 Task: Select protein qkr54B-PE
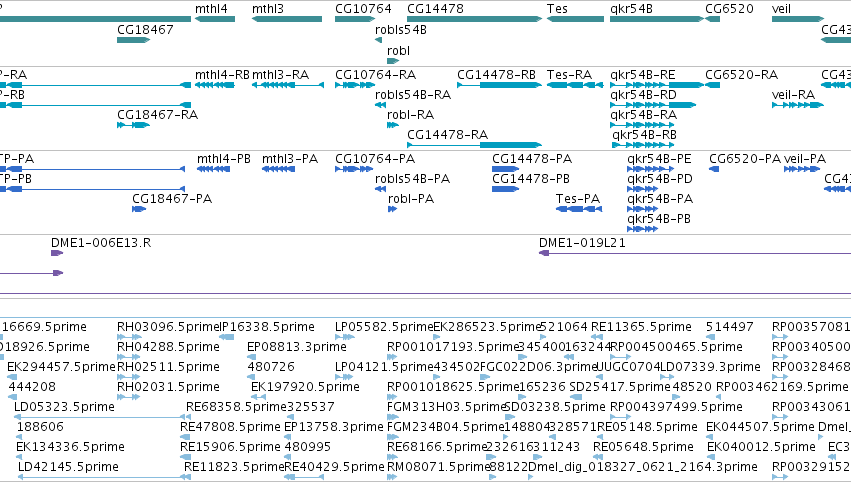659,159
